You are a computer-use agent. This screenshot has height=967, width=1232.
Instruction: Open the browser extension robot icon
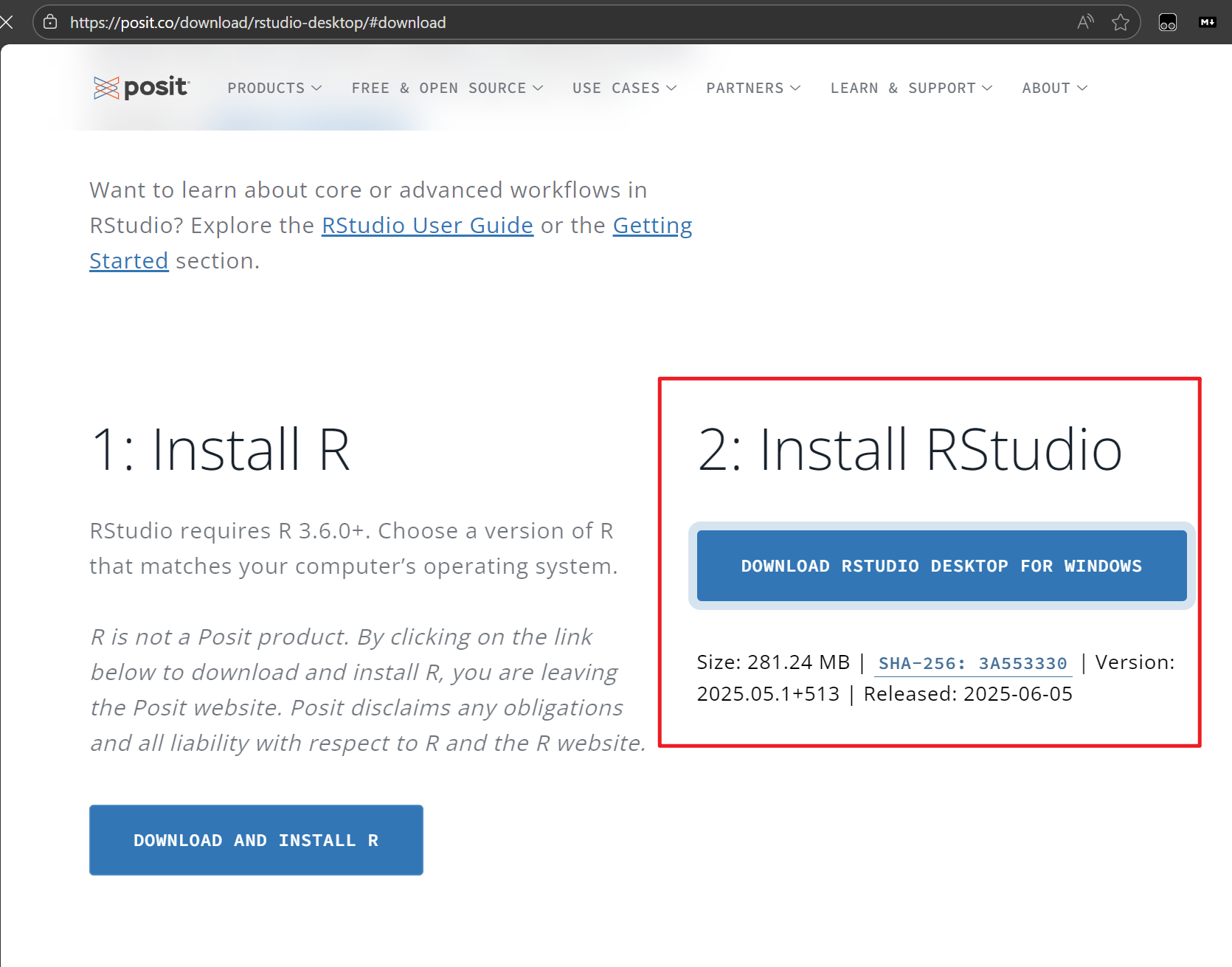coord(1168,22)
